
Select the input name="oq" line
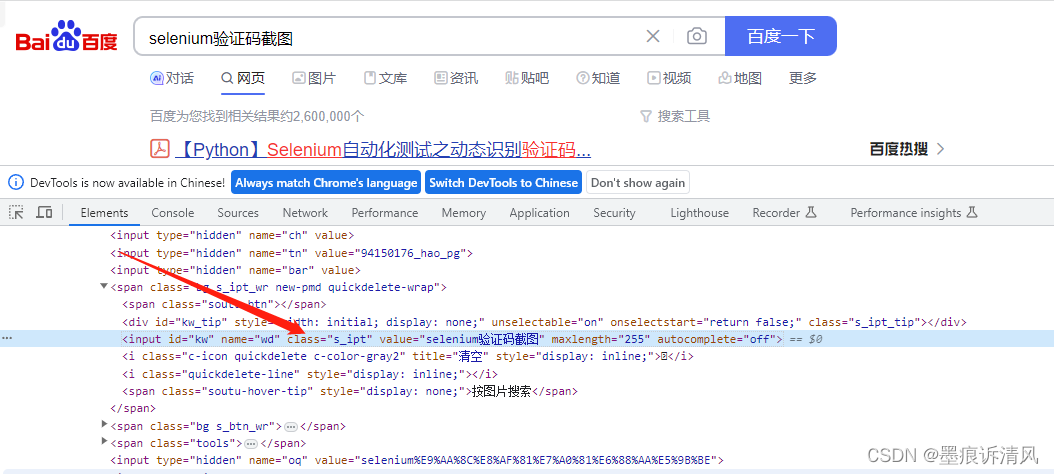tap(417, 461)
